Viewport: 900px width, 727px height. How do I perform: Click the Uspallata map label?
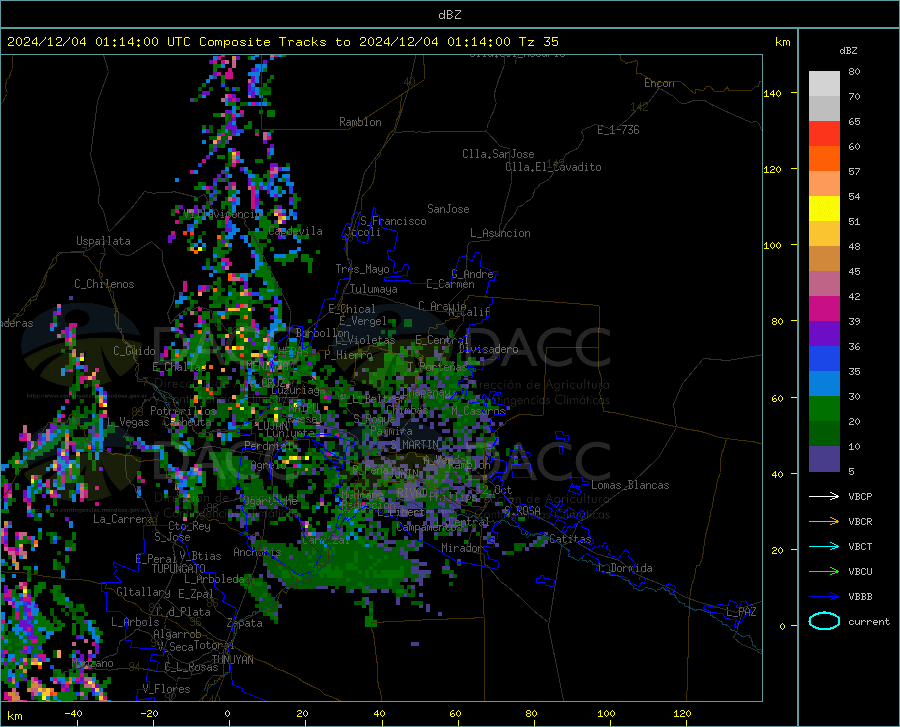103,241
